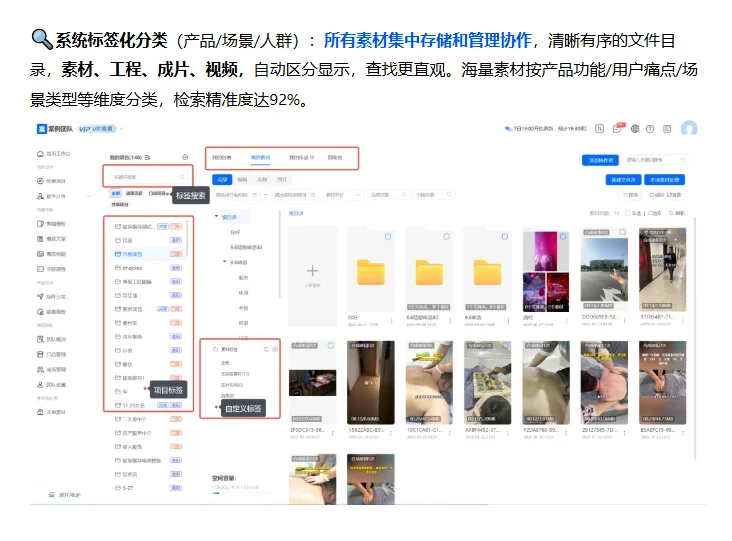
Task: Tick the 93105481-71 video checkbox
Action: 681,232
